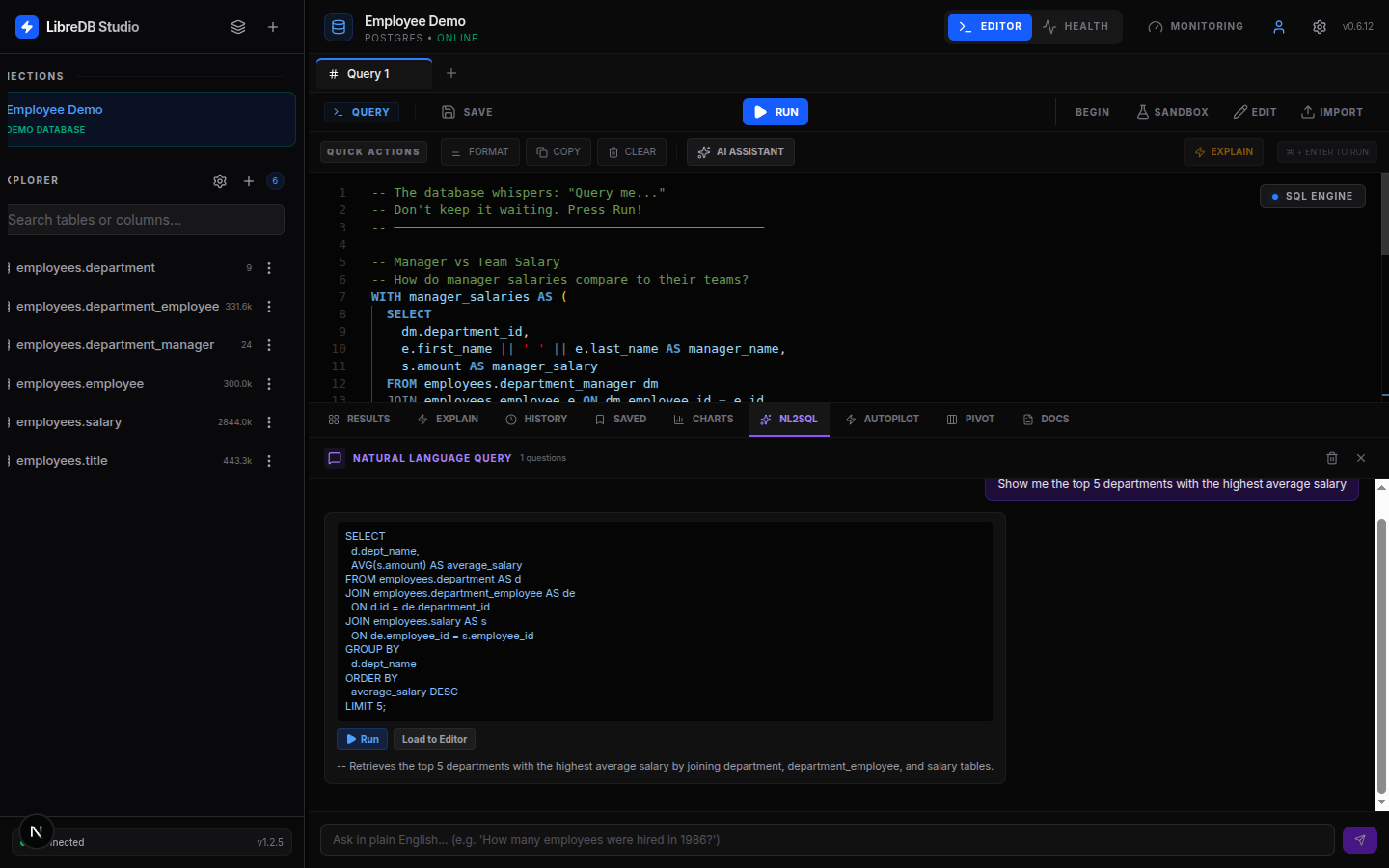1389x868 pixels.
Task: Switch to Health mode
Action: pos(1076,27)
